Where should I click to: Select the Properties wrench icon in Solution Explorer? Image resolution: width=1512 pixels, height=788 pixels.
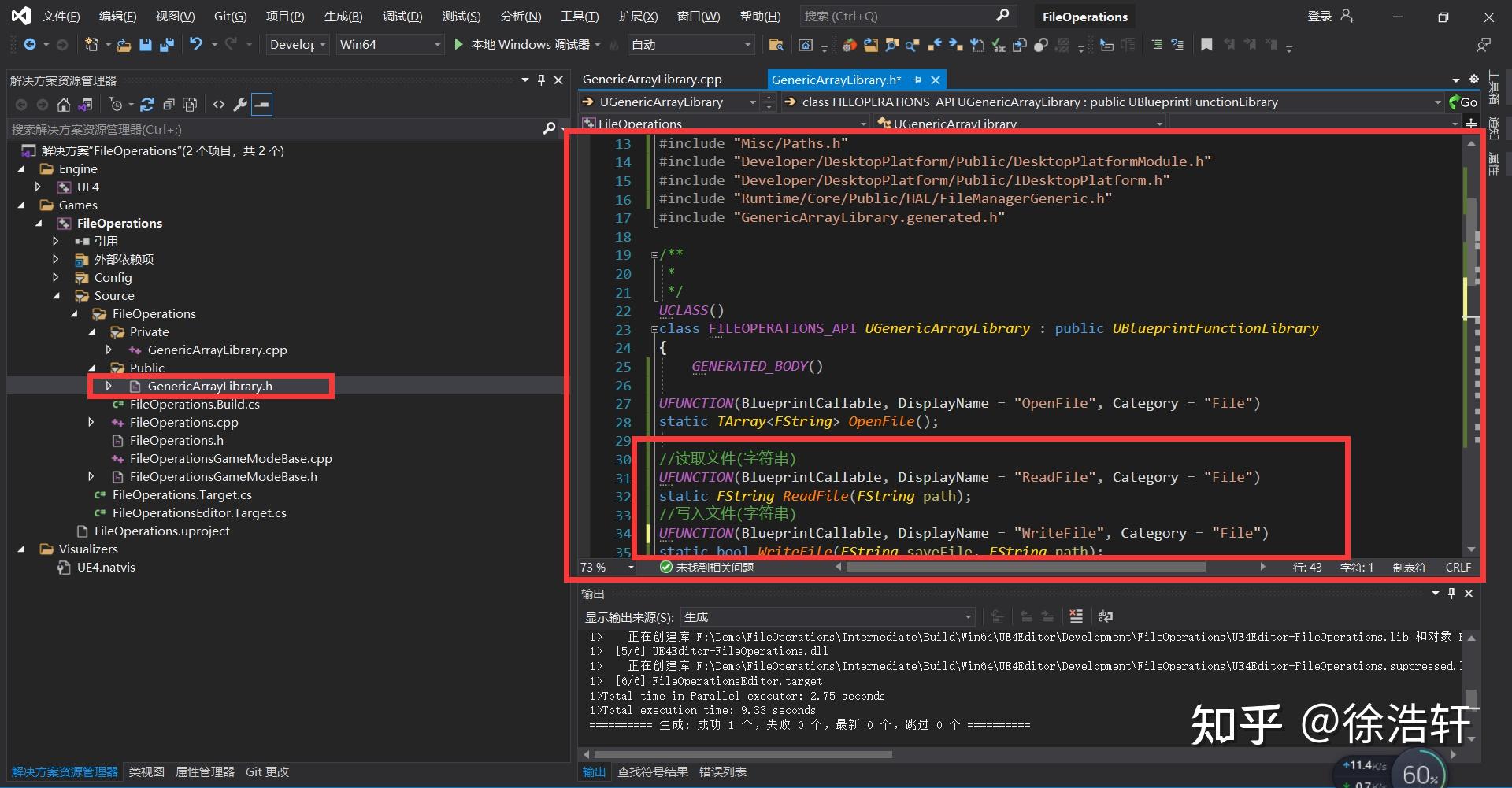(x=240, y=105)
